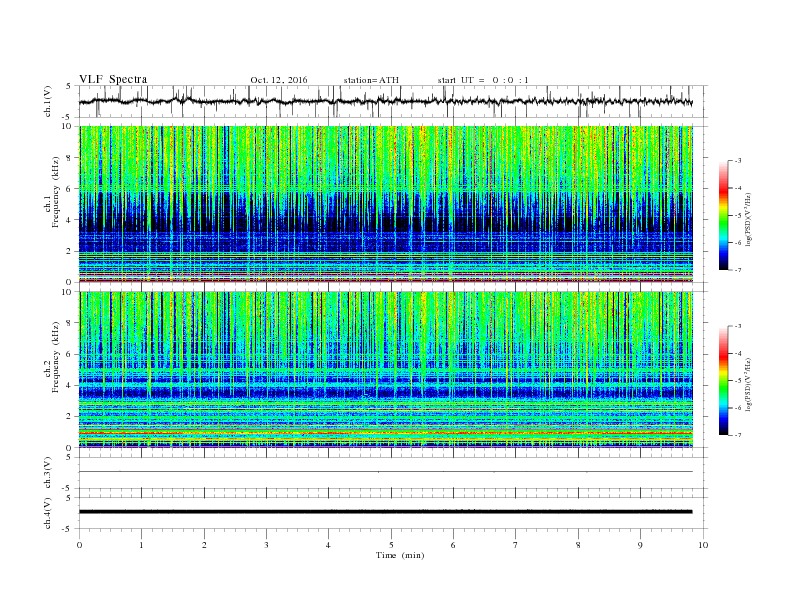
Task: Click the "VLF Spectra" plot title
Action: [x=113, y=79]
